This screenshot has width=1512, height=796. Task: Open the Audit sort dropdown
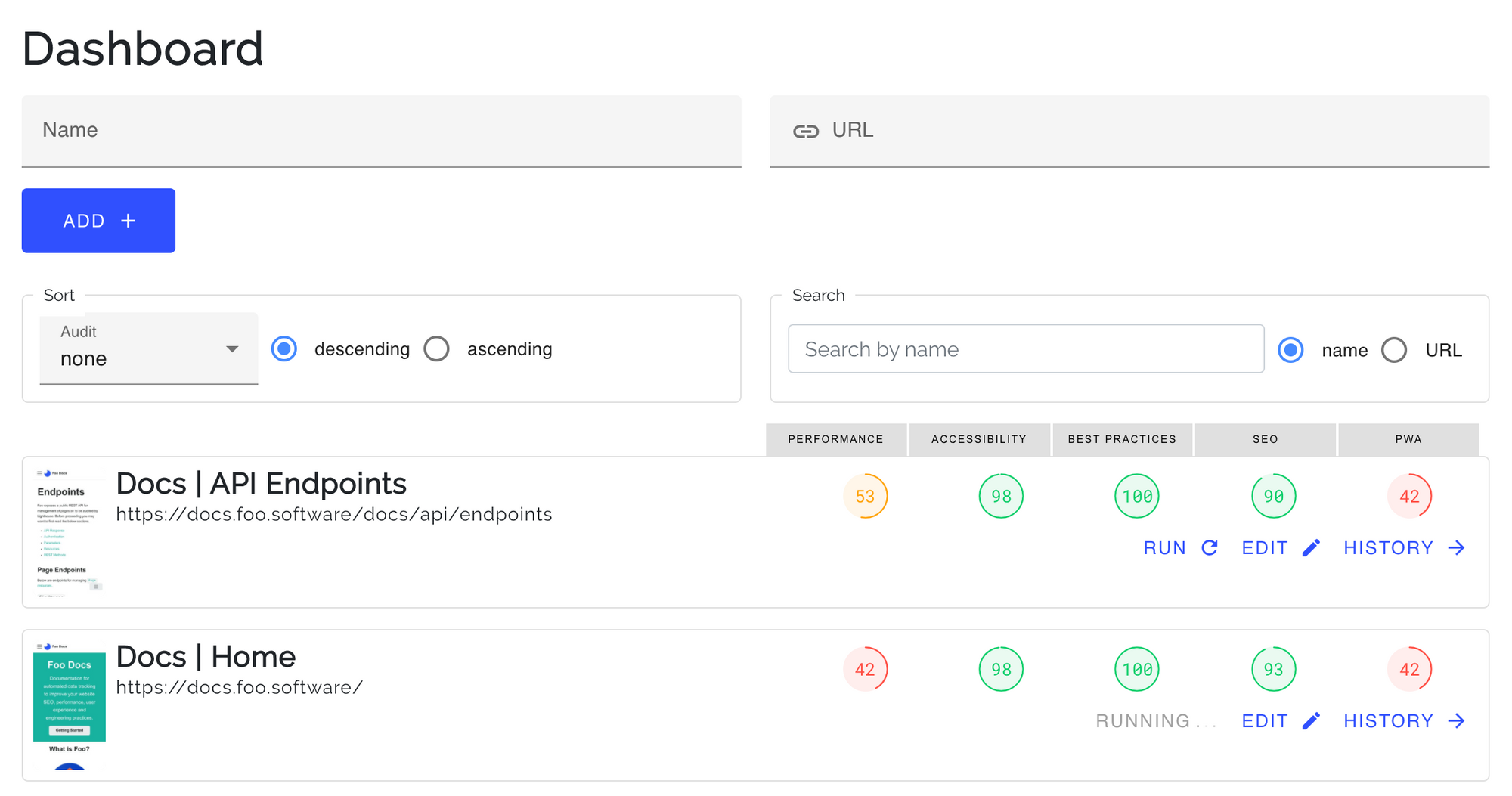149,348
